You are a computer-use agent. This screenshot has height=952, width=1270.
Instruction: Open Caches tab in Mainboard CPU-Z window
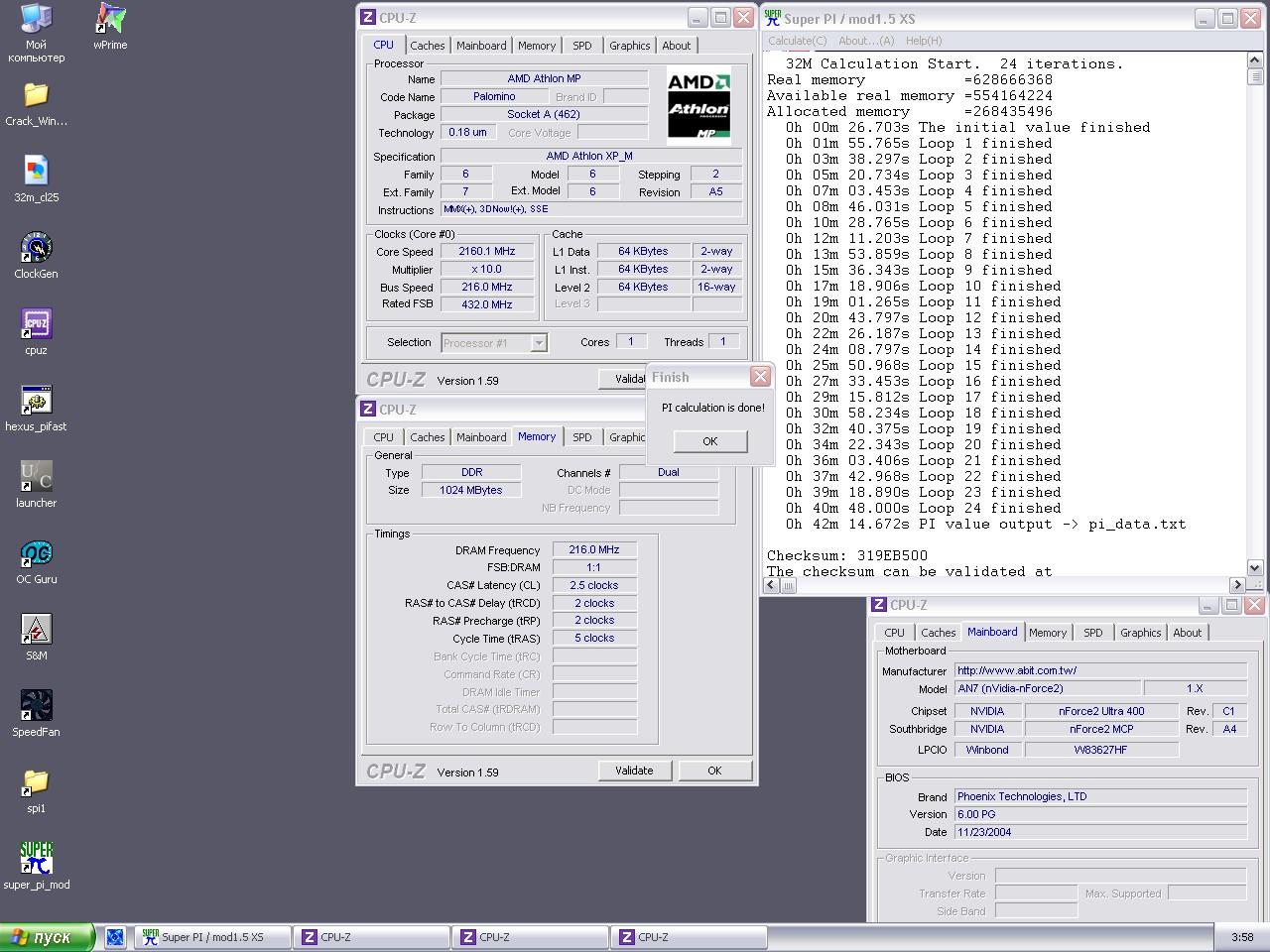click(938, 633)
